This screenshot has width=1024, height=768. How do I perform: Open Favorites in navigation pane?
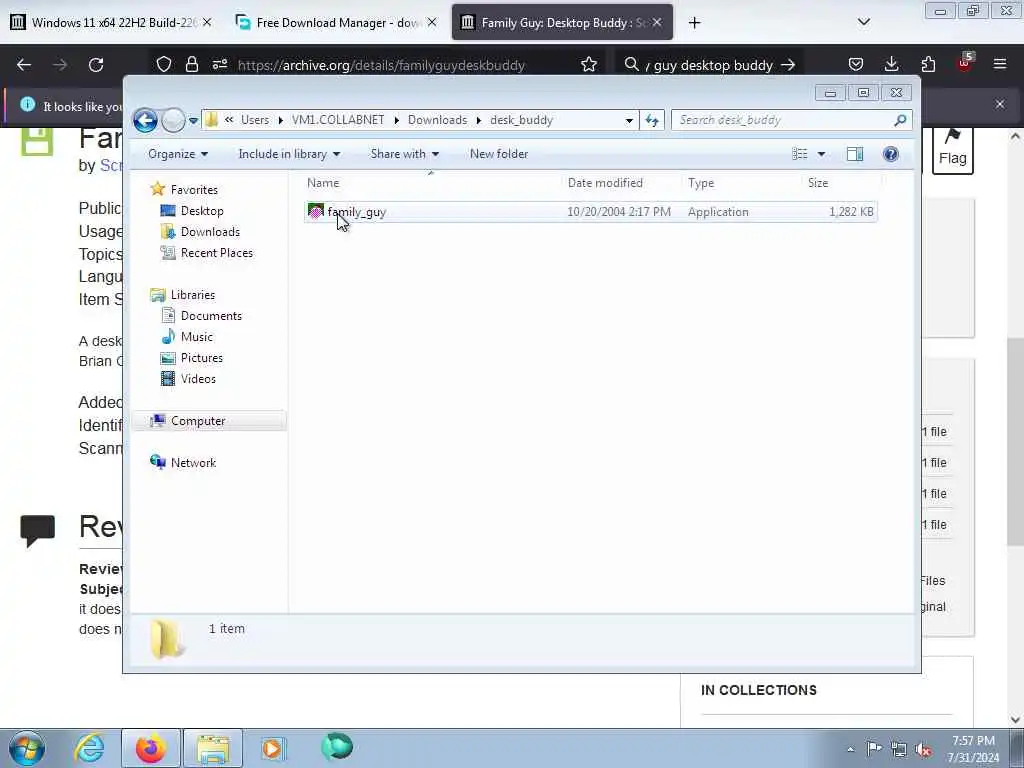click(194, 190)
